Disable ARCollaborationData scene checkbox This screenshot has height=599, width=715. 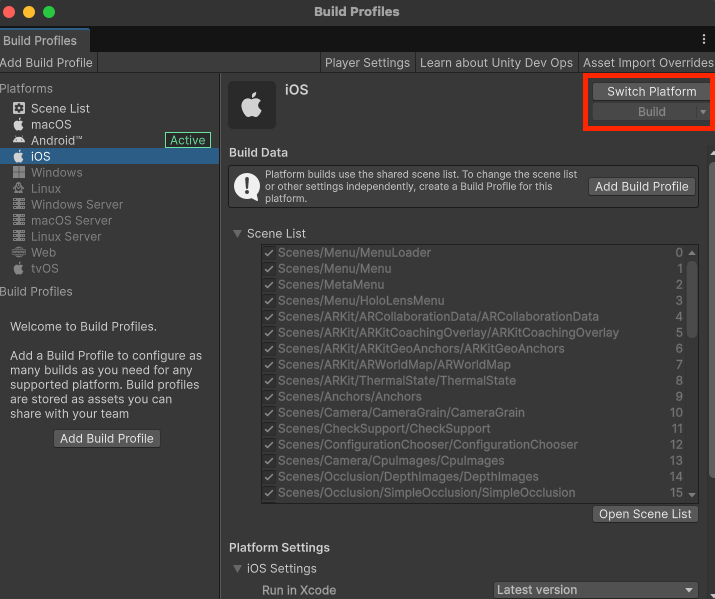pyautogui.click(x=269, y=316)
